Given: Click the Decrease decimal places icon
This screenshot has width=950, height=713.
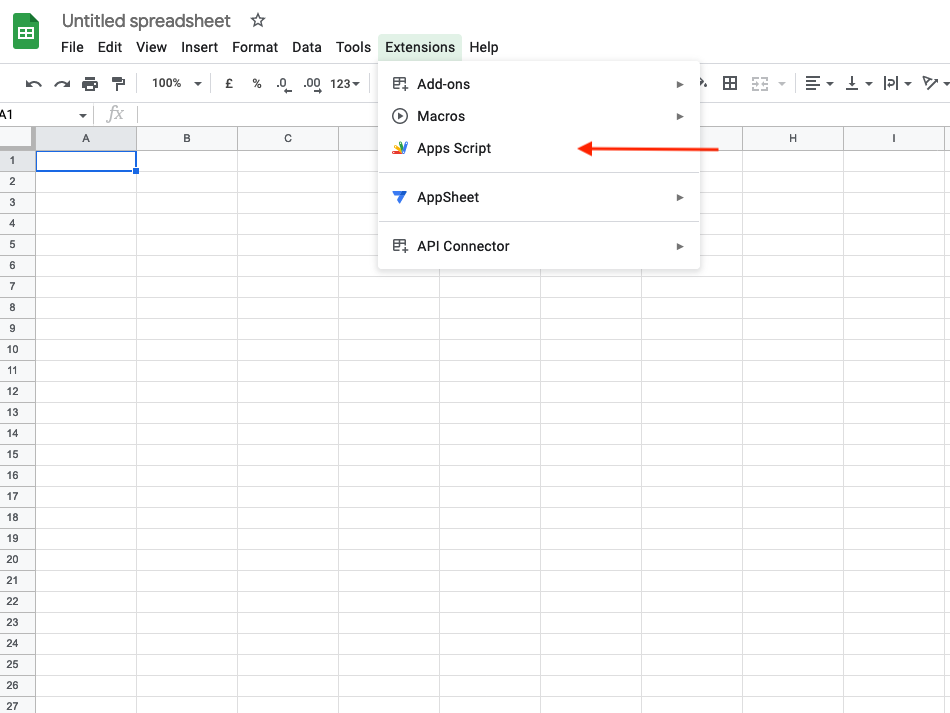Looking at the screenshot, I should point(284,84).
